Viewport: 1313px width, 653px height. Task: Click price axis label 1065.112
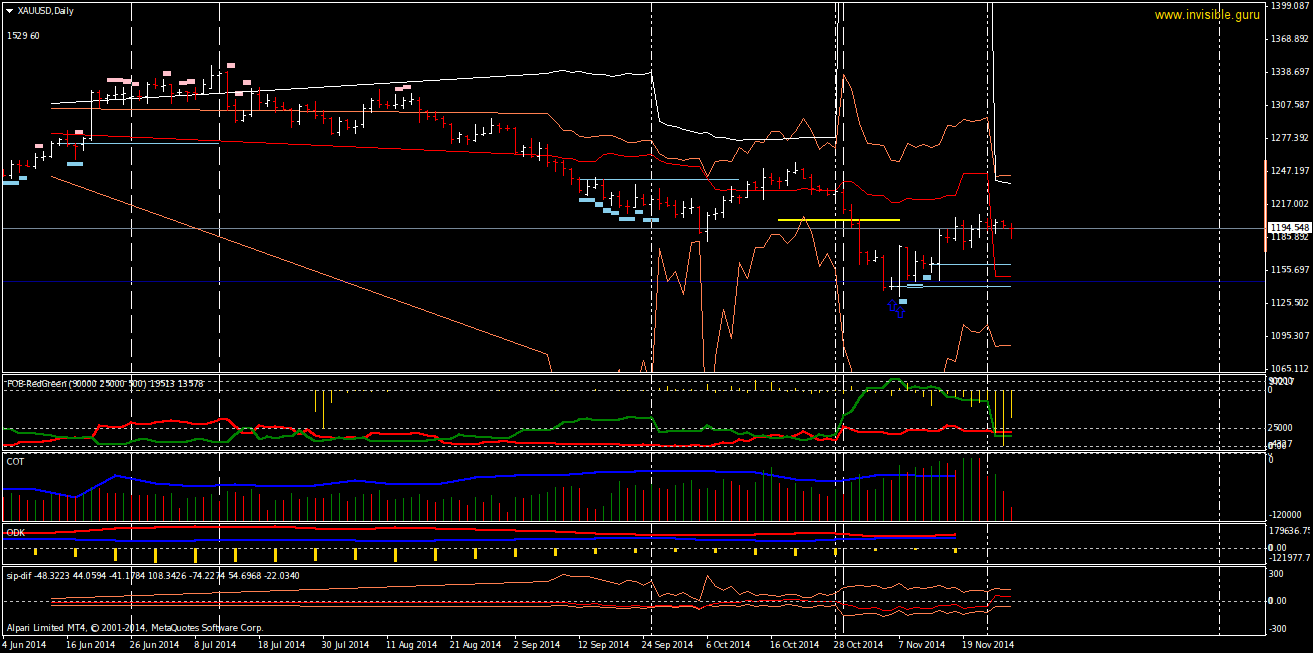1289,368
